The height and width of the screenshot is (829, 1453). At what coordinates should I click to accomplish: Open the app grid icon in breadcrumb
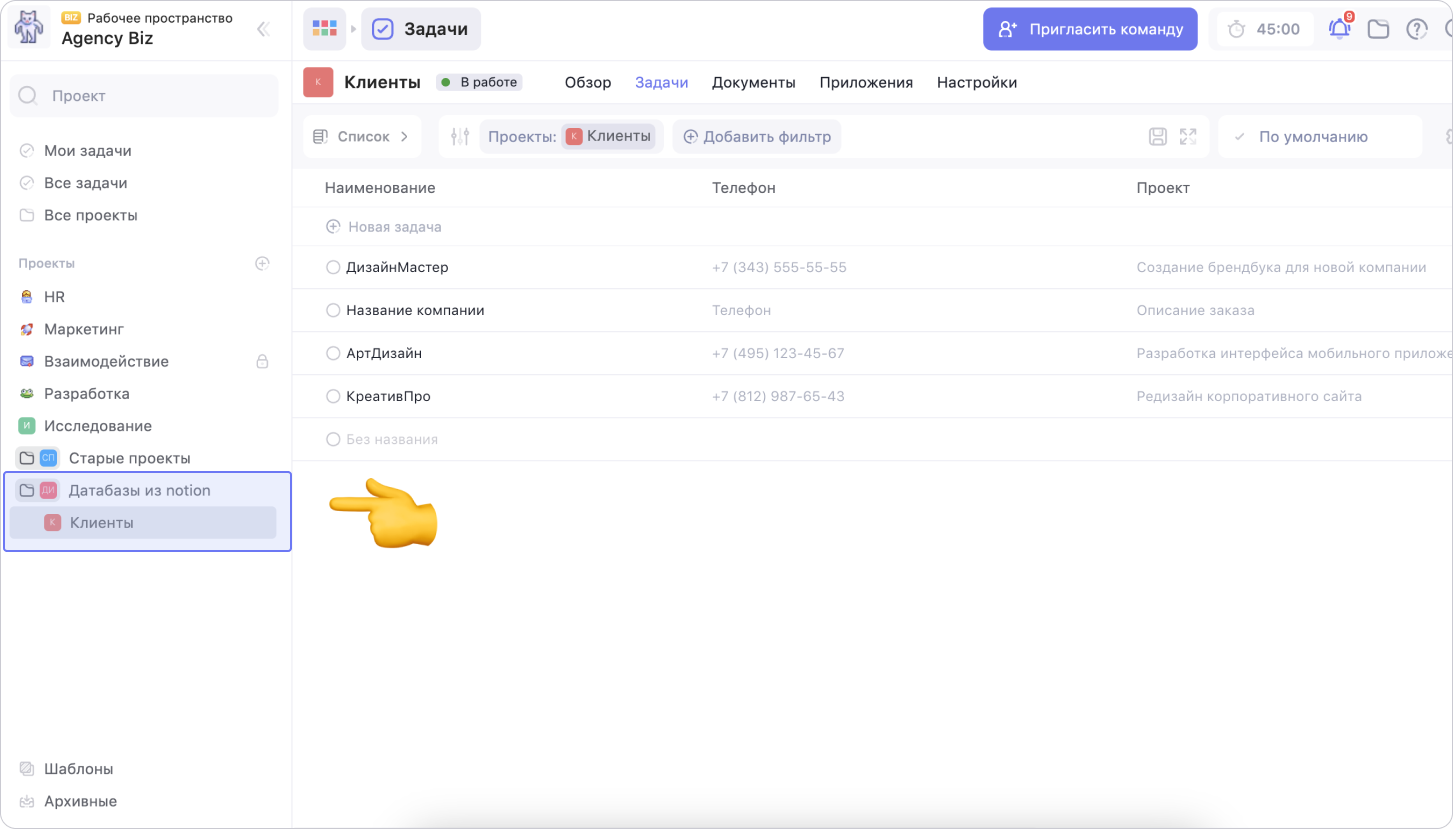click(324, 29)
